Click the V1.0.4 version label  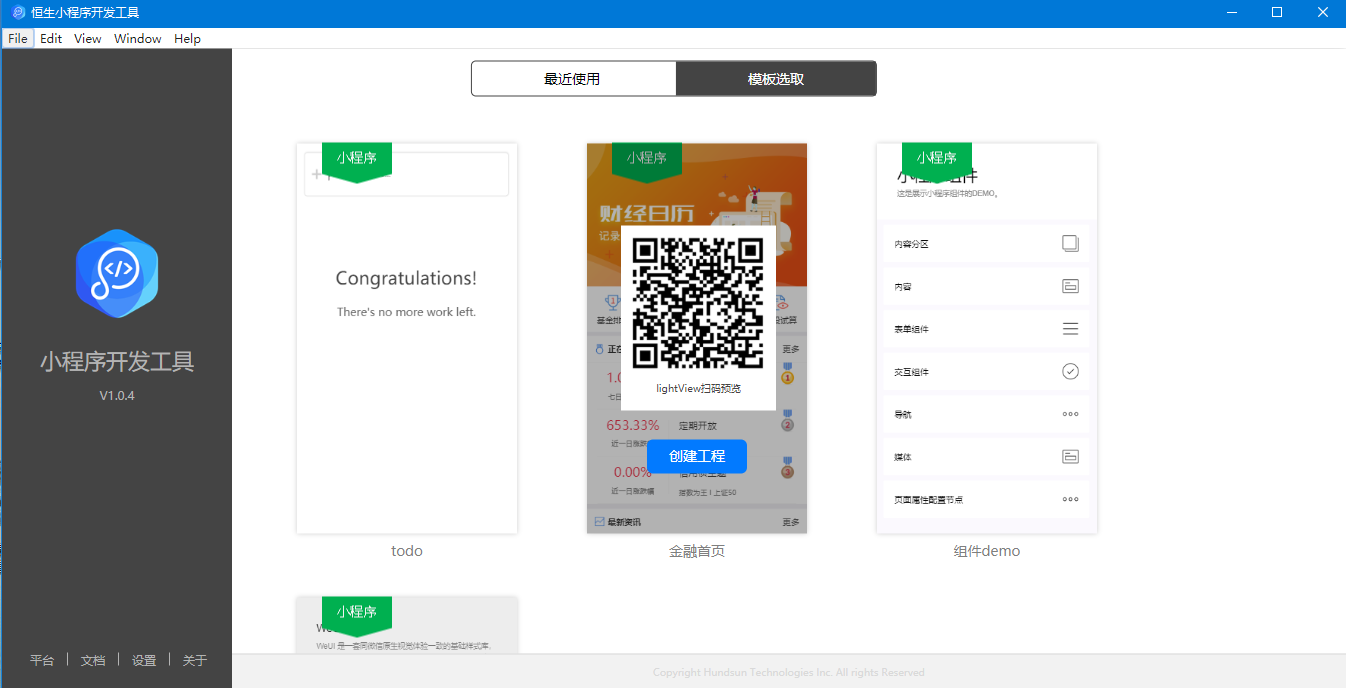click(x=117, y=396)
